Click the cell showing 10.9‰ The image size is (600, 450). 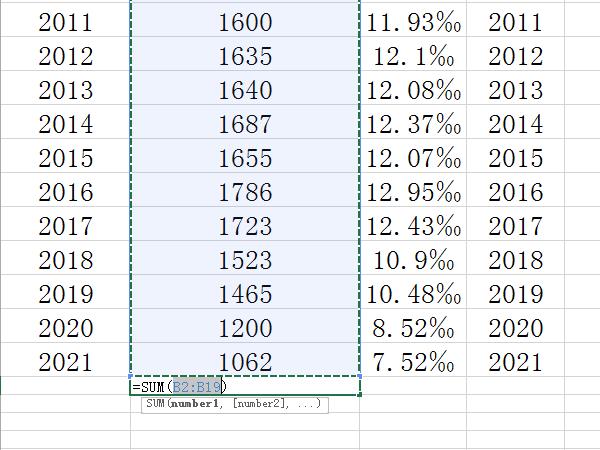pyautogui.click(x=413, y=260)
